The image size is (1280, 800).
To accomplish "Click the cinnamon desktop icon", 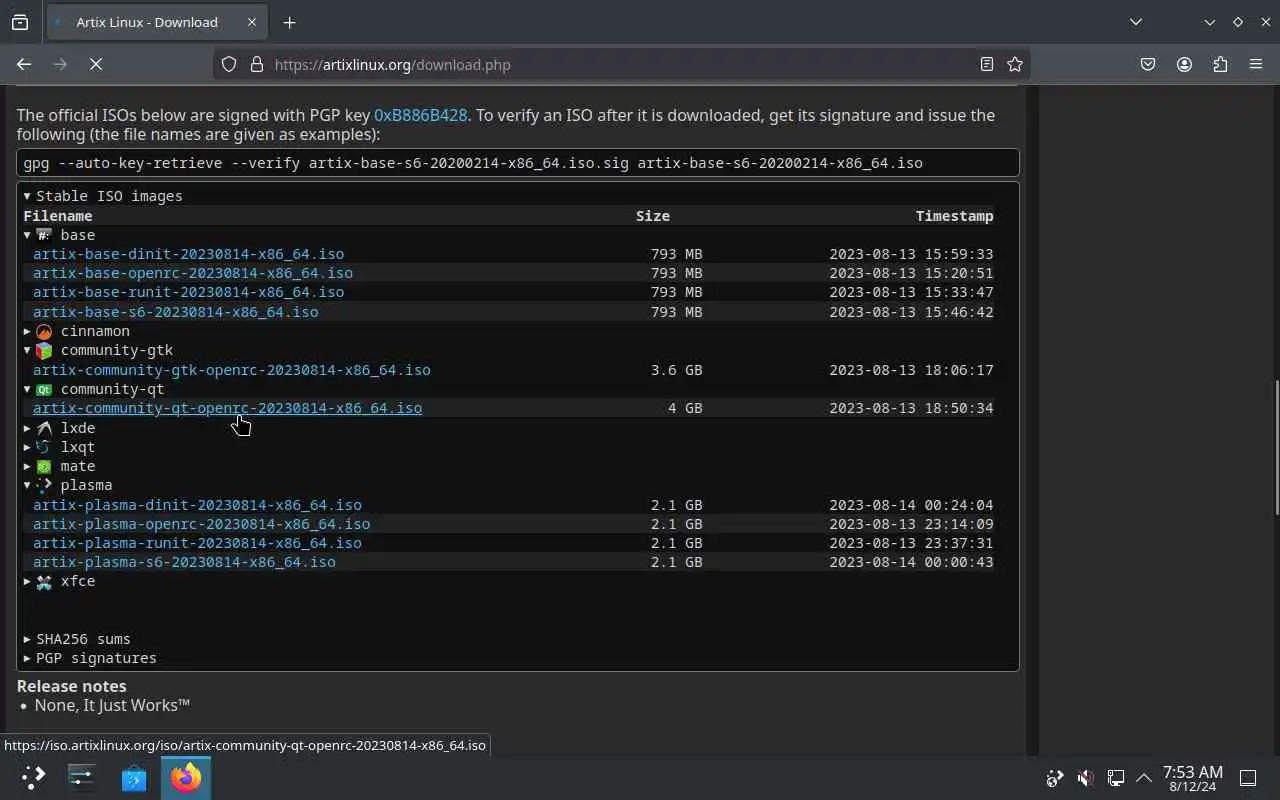I will coord(44,331).
